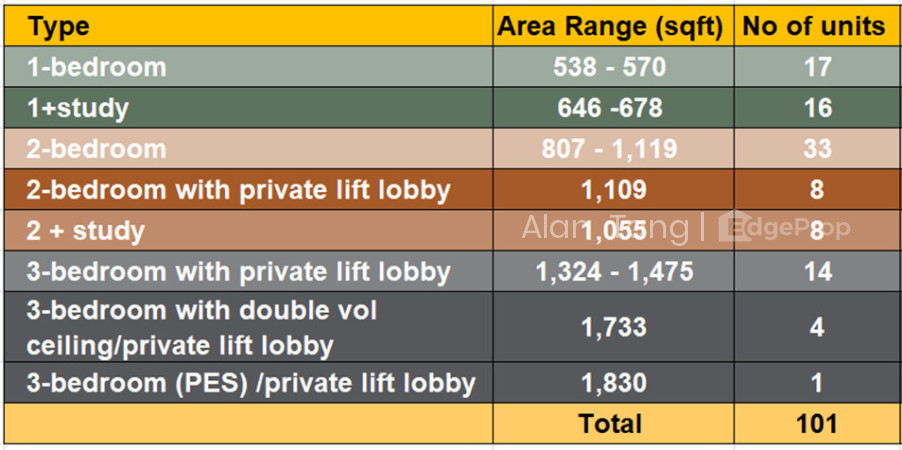This screenshot has height=450, width=902.
Task: Select the 1,733 area cell
Action: tap(613, 327)
